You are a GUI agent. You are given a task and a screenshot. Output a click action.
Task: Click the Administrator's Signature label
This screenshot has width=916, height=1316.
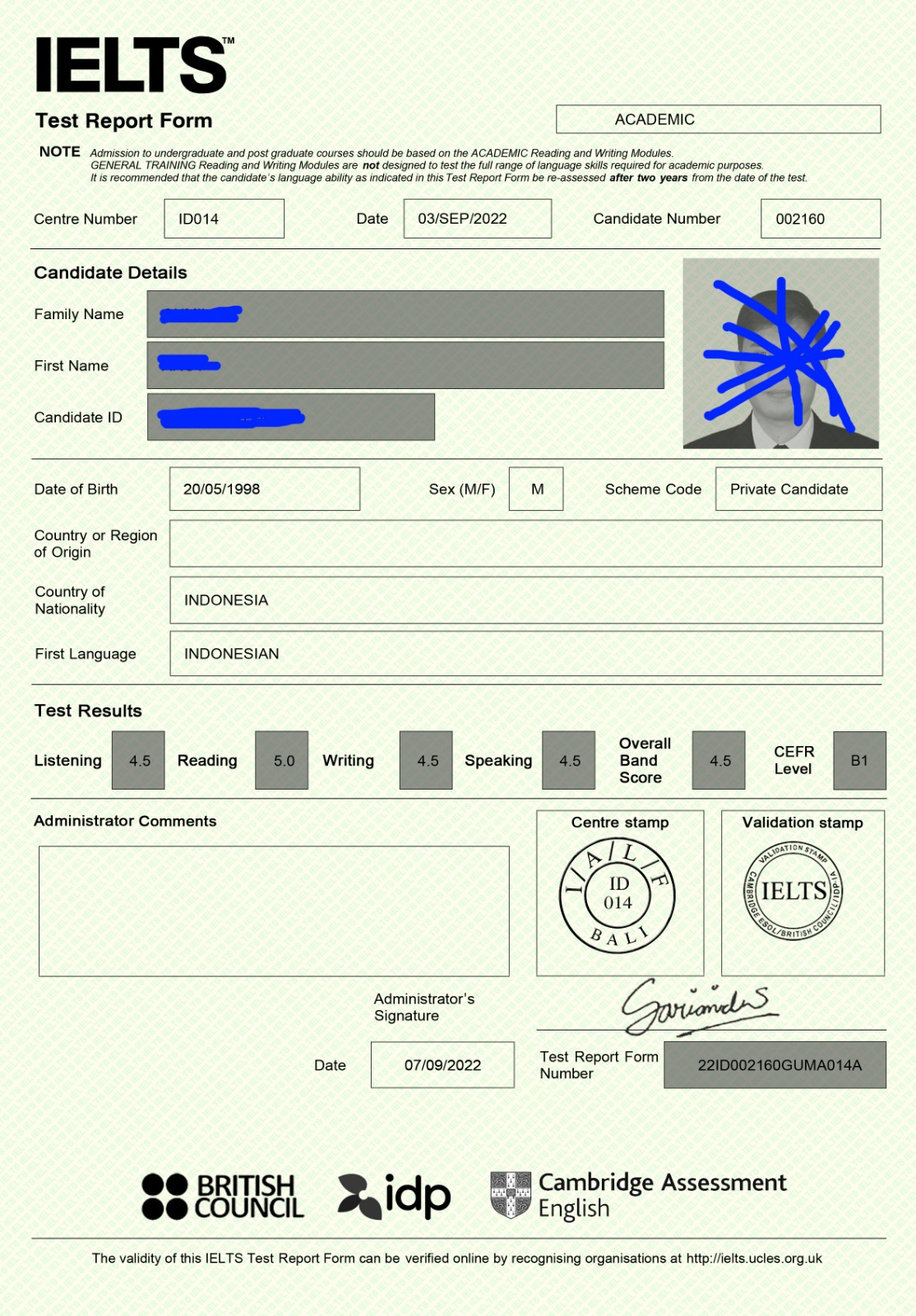424,1007
